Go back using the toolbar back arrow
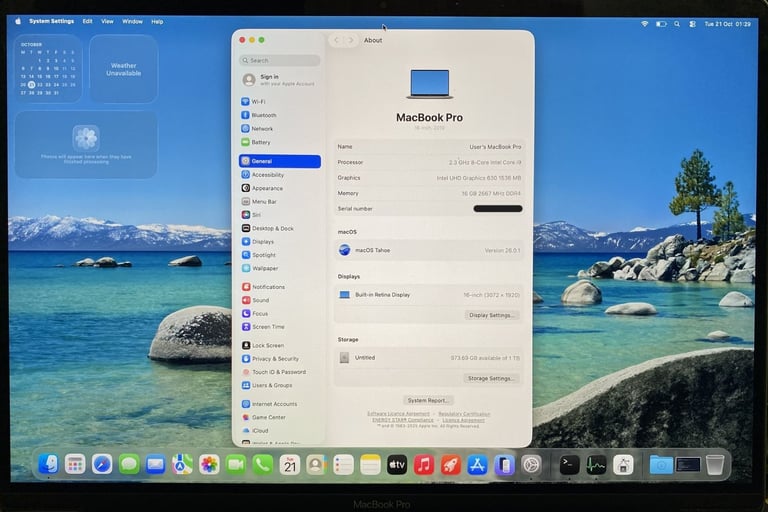 (x=336, y=40)
